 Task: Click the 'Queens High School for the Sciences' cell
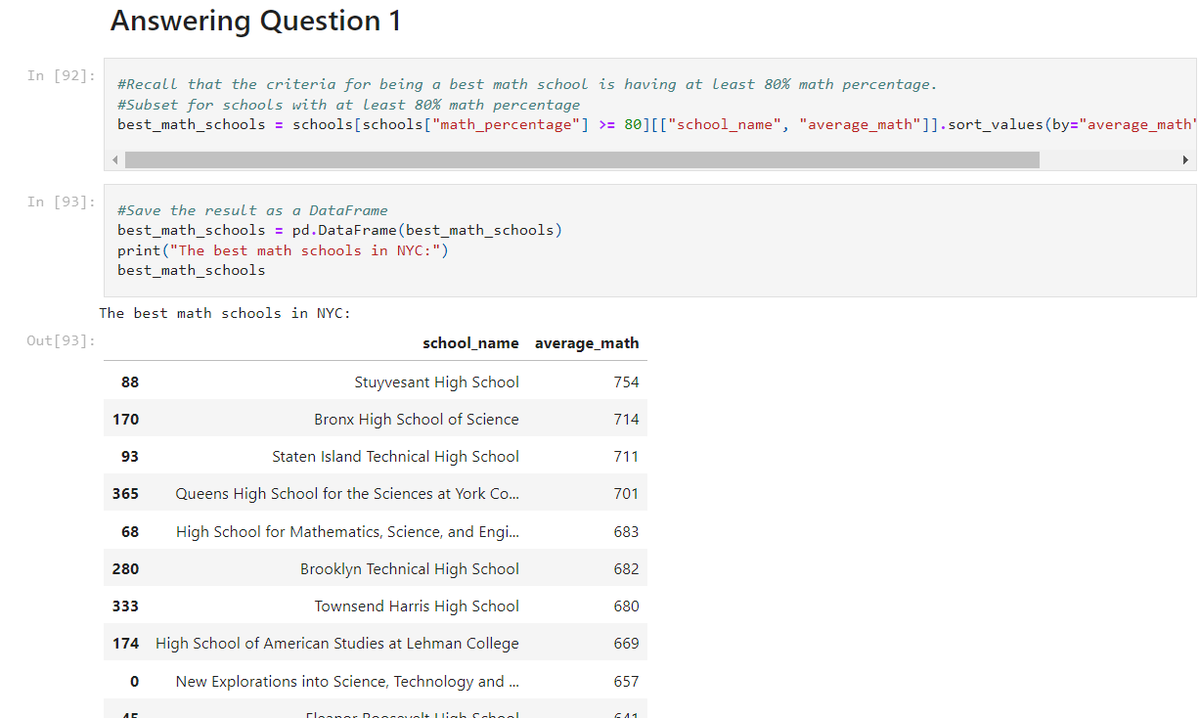point(347,493)
